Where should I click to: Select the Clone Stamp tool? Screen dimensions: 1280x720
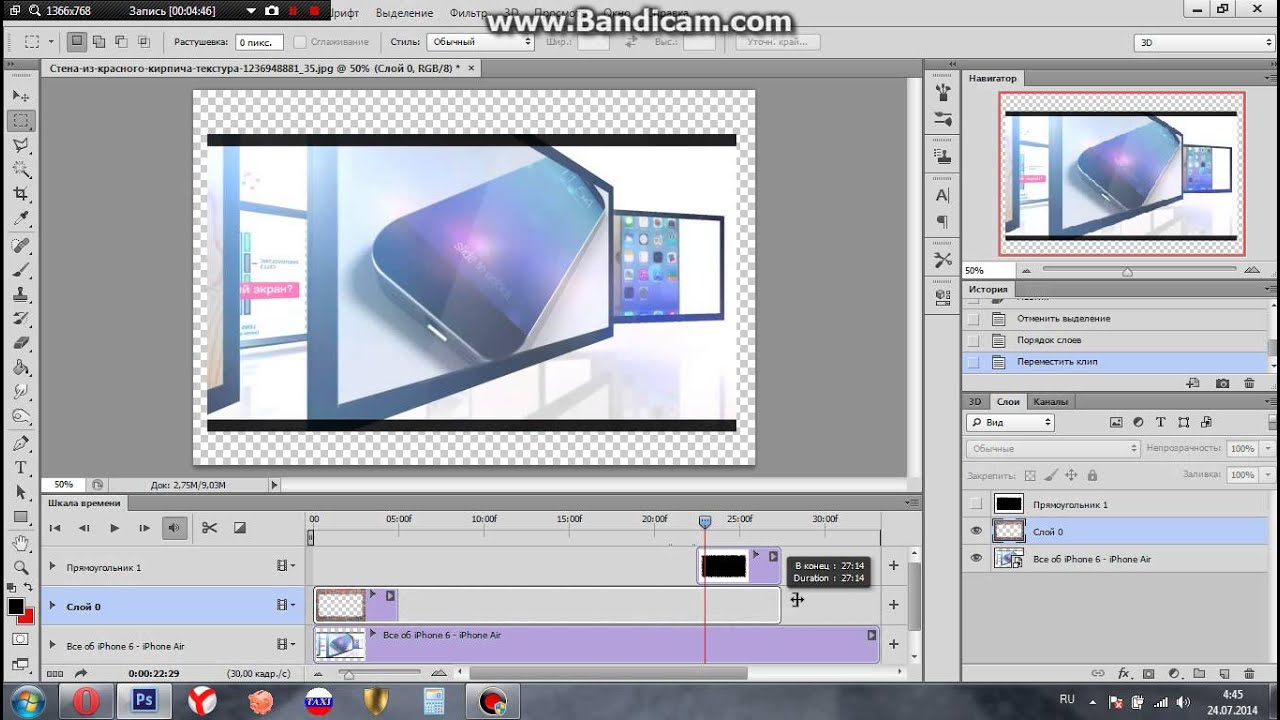[21, 294]
